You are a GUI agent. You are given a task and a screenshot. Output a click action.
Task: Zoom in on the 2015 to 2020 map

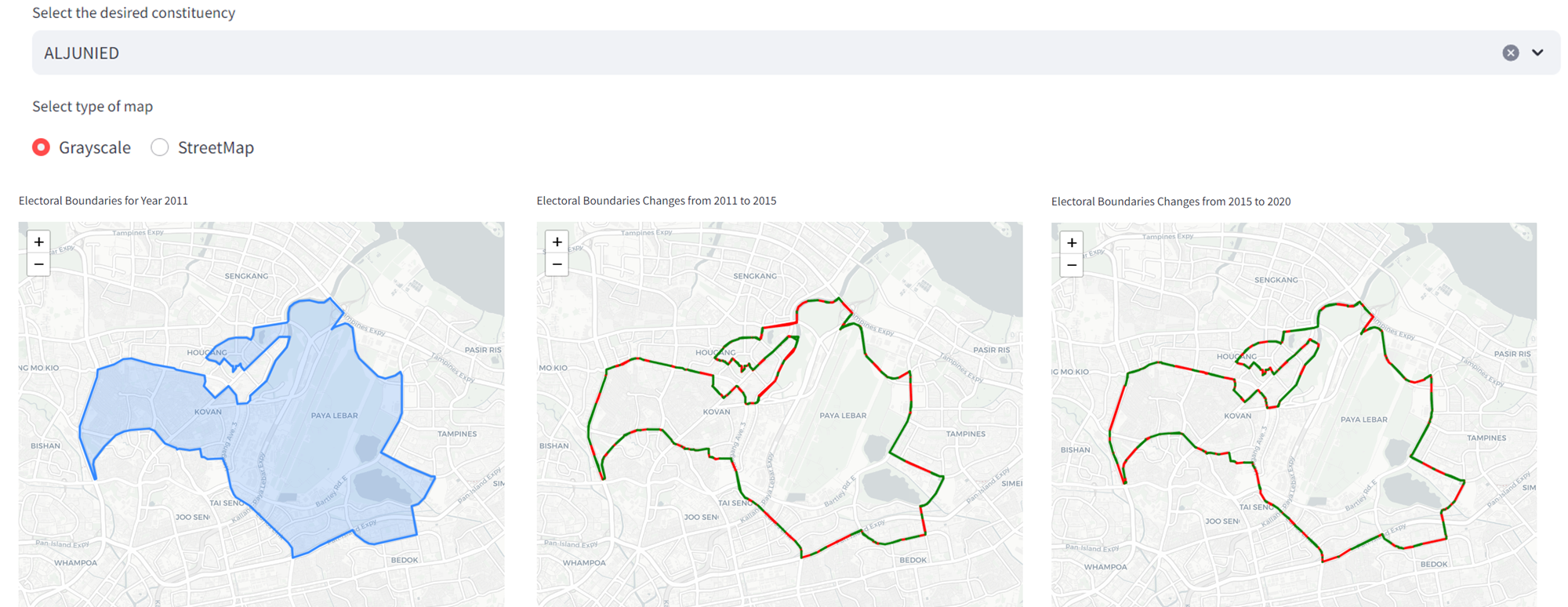pos(1072,242)
